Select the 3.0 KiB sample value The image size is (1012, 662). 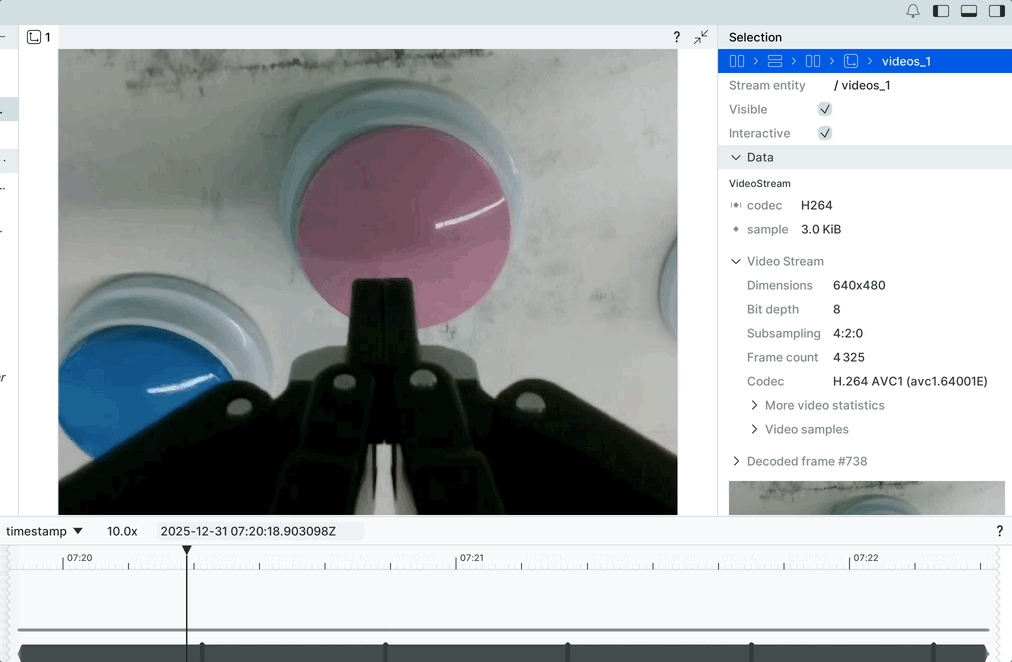click(821, 229)
